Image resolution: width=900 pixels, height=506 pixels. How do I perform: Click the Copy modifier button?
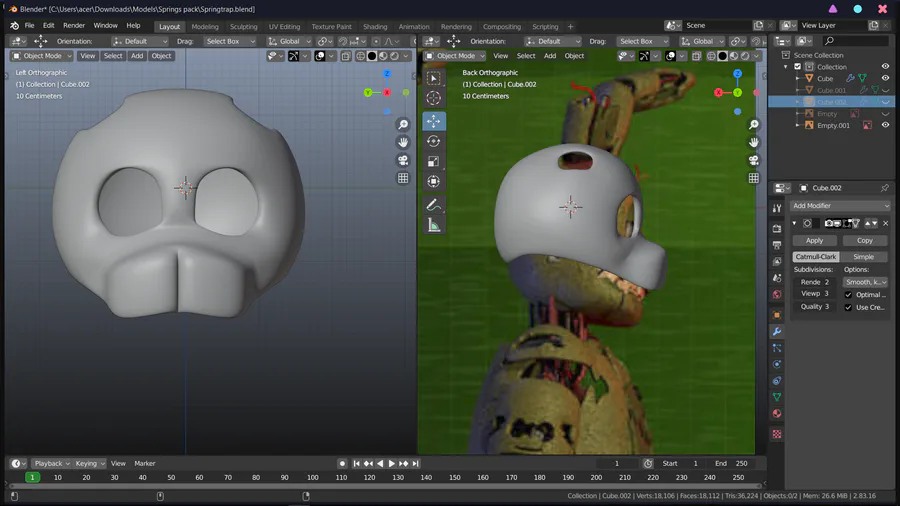(864, 240)
